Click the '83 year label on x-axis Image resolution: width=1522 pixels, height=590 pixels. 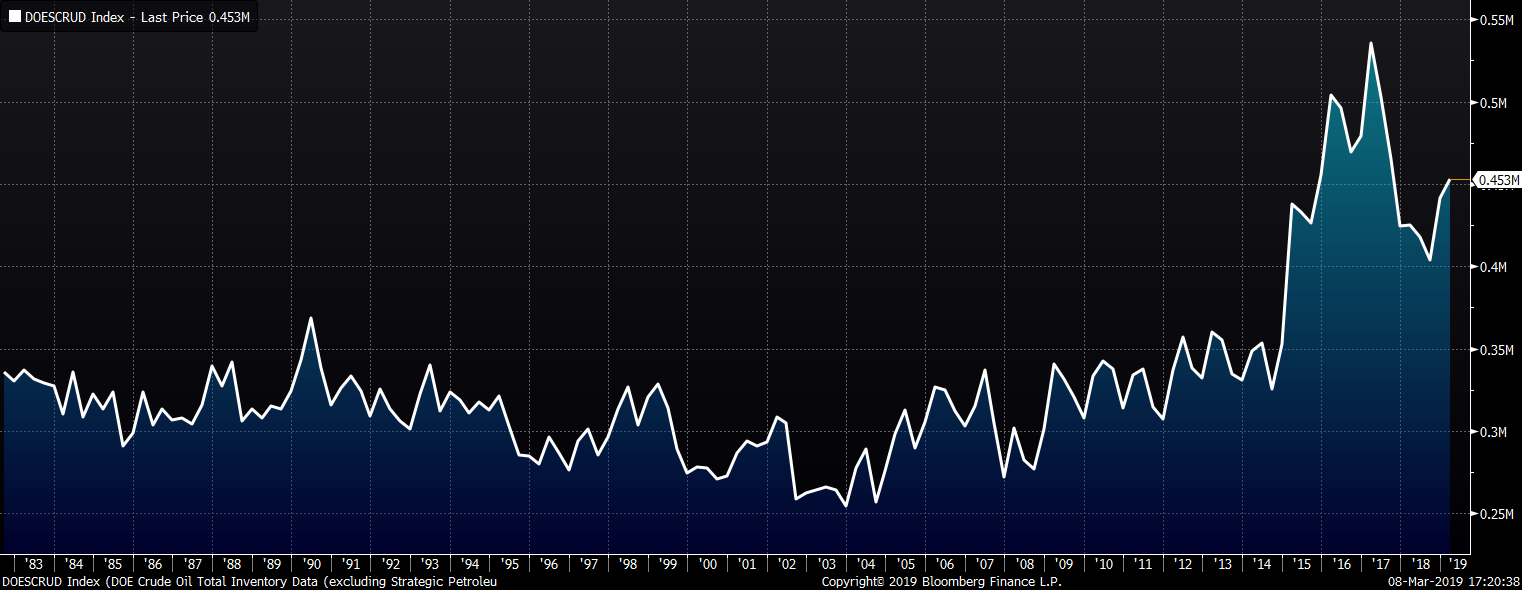34,564
